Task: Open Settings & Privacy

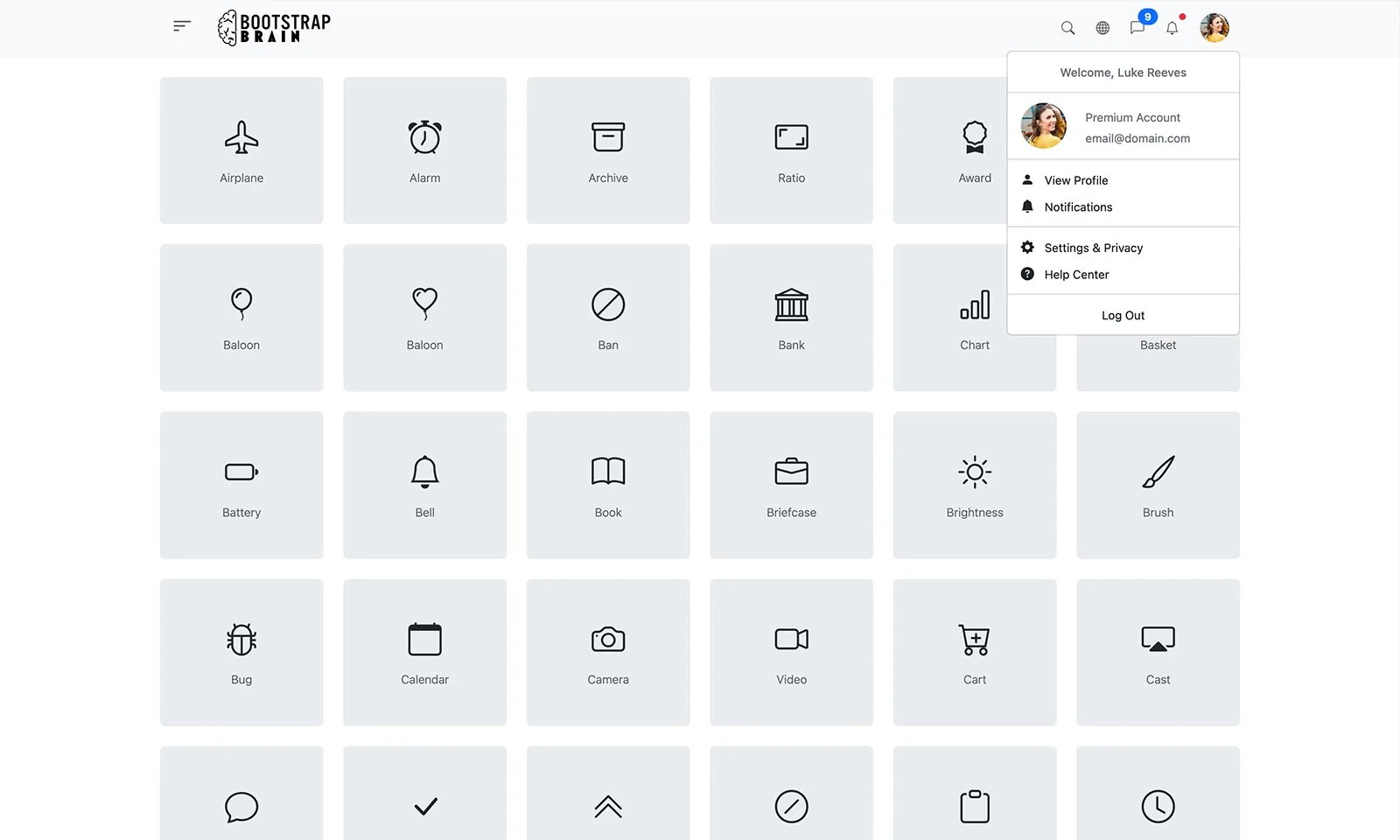Action: tap(1093, 248)
